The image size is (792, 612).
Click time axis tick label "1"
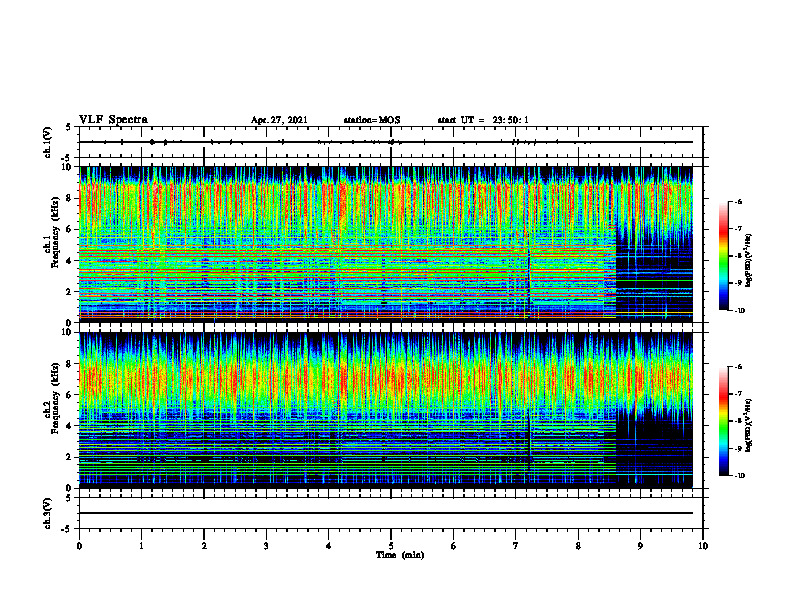coord(141,546)
